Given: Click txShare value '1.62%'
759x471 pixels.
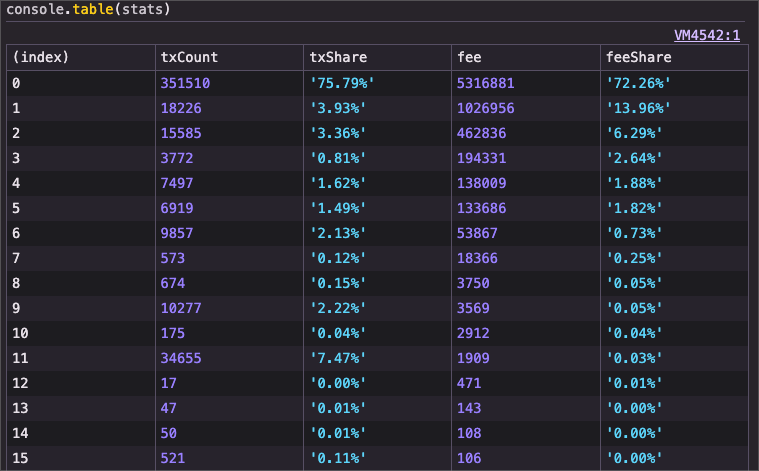Looking at the screenshot, I should click(x=338, y=183).
